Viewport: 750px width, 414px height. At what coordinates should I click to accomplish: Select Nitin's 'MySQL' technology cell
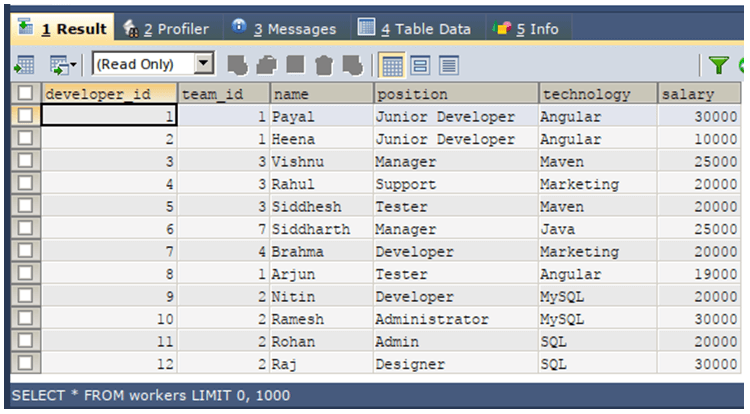coord(598,296)
